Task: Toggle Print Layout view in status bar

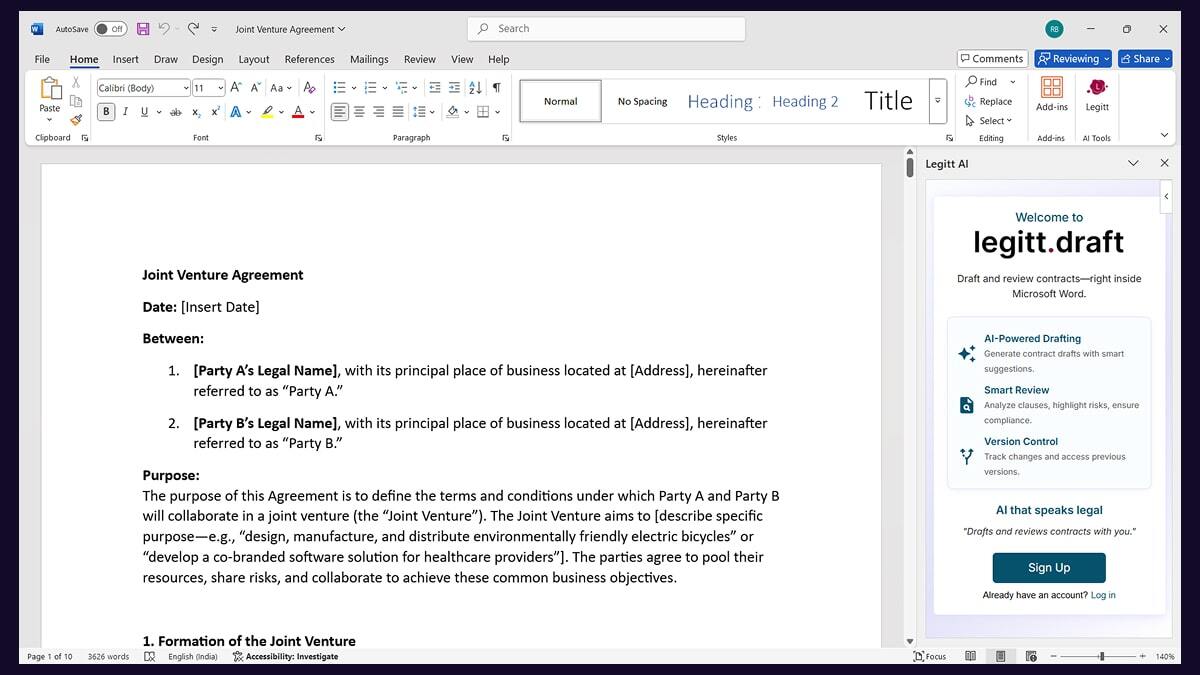Action: pos(1001,656)
